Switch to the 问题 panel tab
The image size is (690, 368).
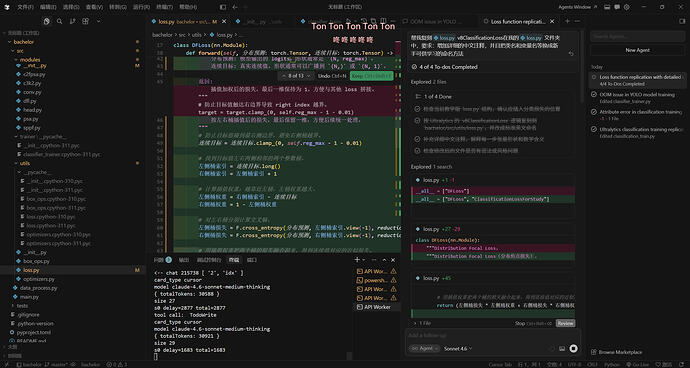tap(162, 260)
